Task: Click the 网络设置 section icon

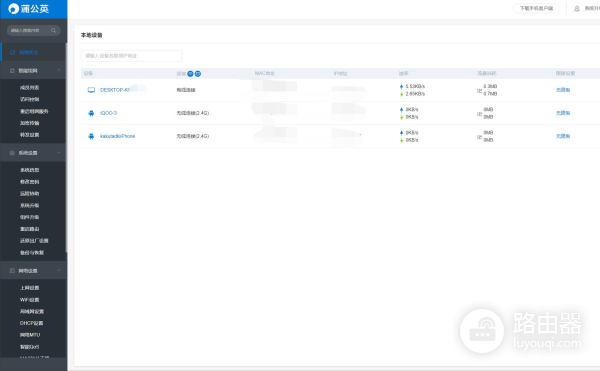Action: [12, 270]
